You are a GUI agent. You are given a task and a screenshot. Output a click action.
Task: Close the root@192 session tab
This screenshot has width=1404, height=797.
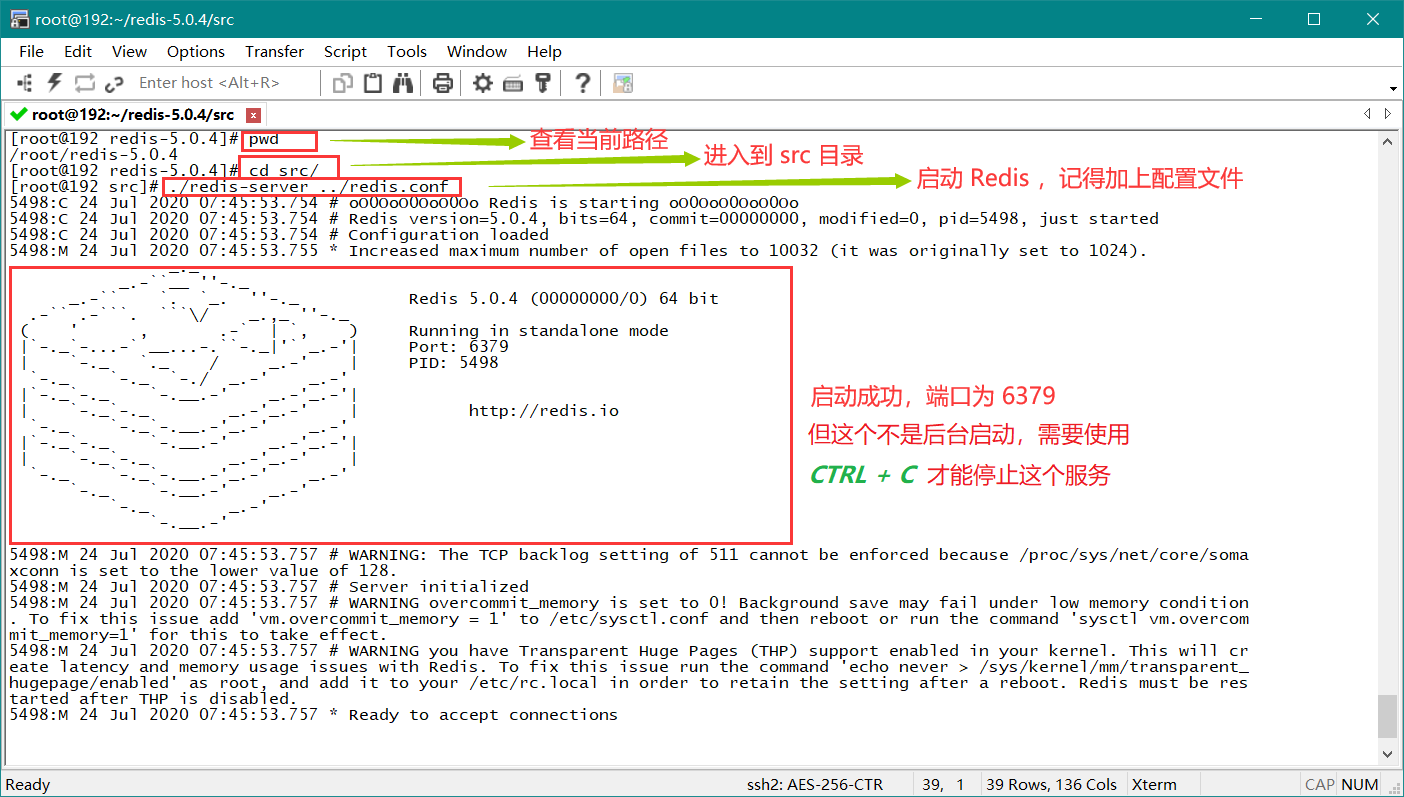coord(253,115)
